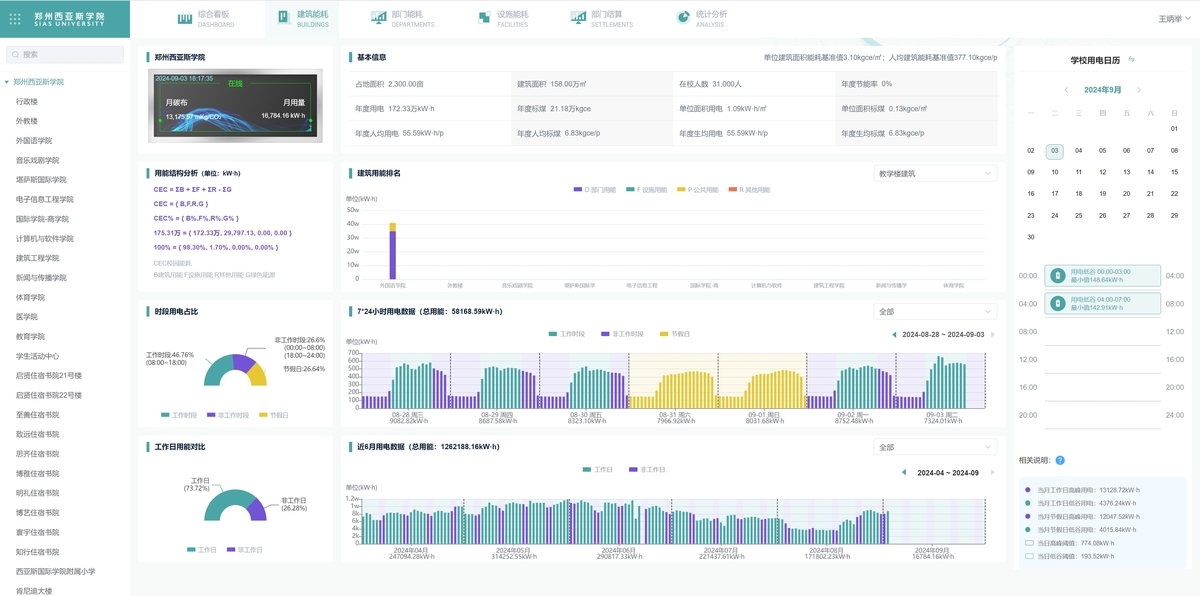Open the 综合看板 dashboard tab
The image size is (1200, 596).
(204, 18)
